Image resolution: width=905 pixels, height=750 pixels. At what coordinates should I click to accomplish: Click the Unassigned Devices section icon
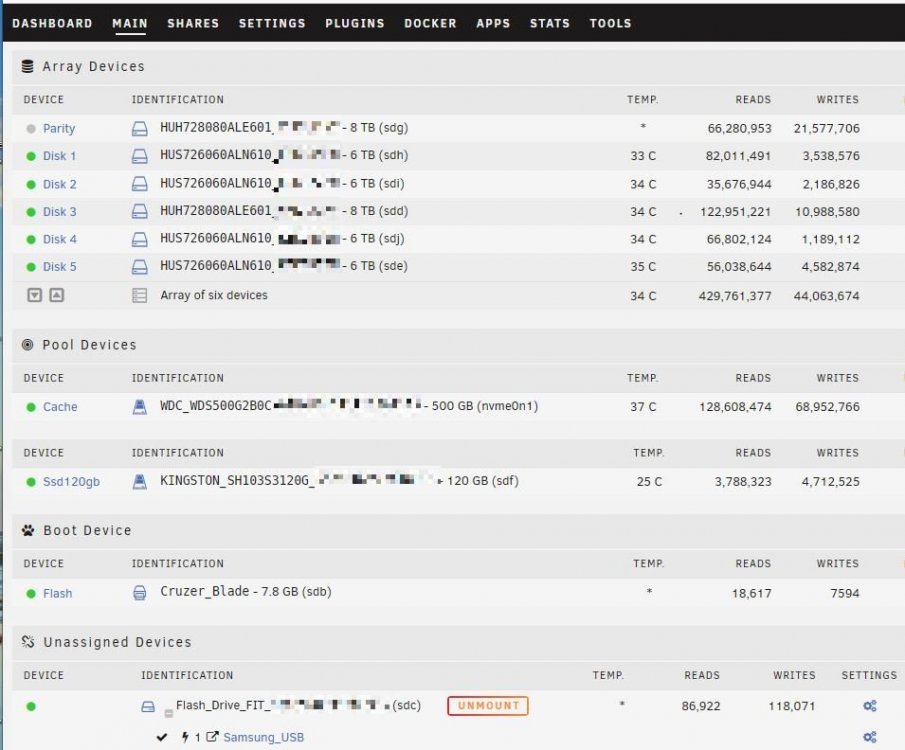[x=28, y=641]
